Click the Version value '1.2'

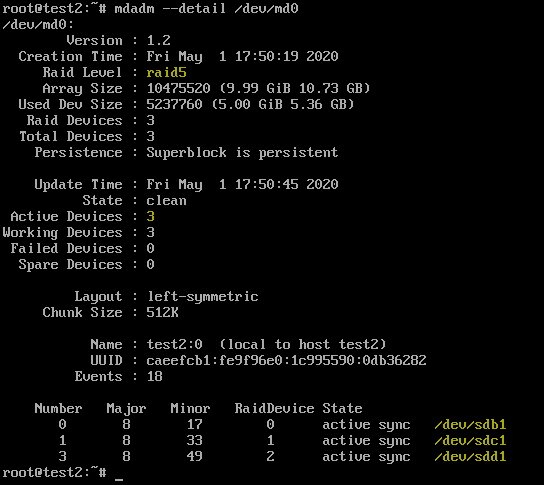[x=159, y=40]
